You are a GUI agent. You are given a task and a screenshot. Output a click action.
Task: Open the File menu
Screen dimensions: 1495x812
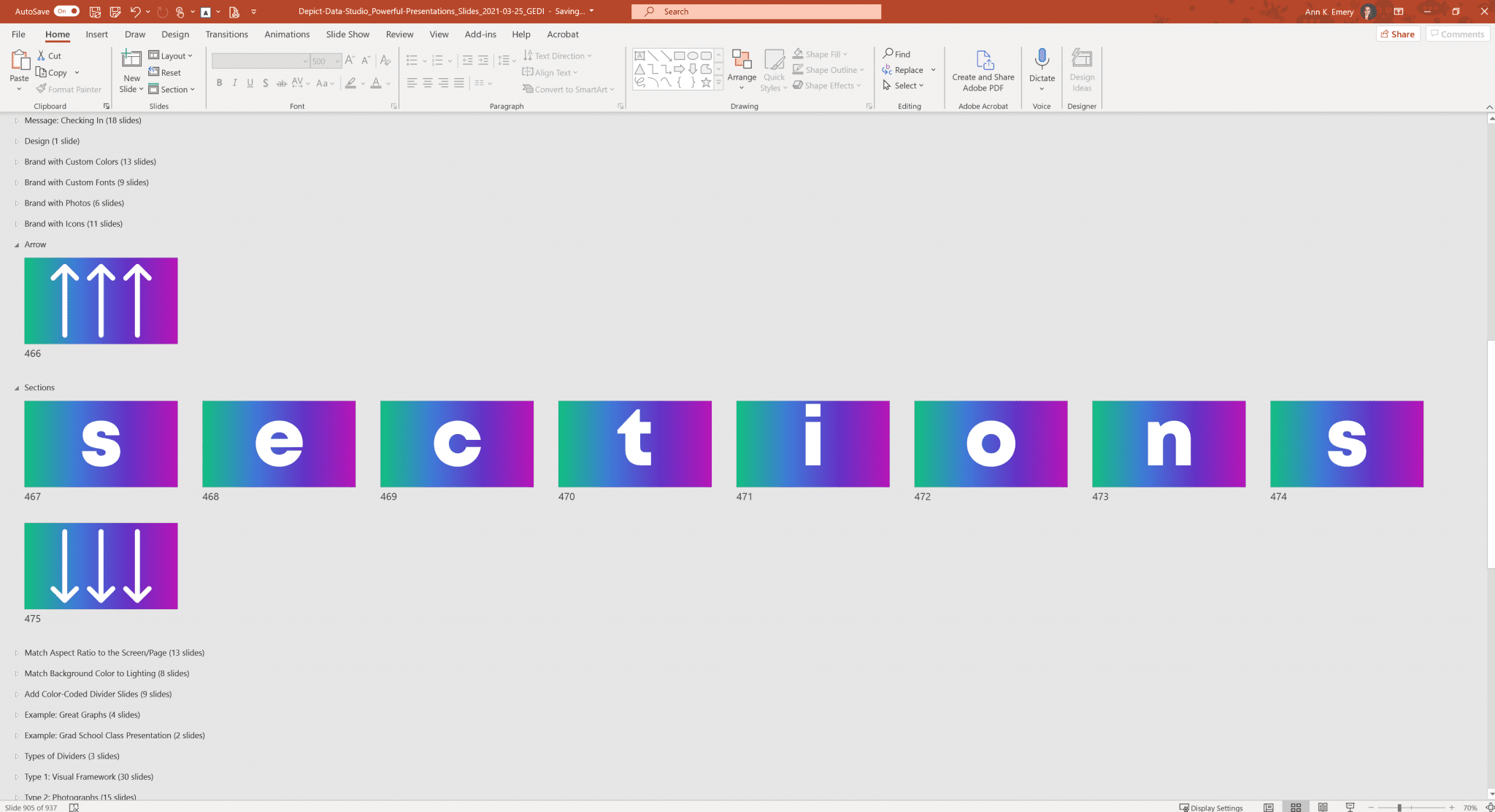coord(18,34)
